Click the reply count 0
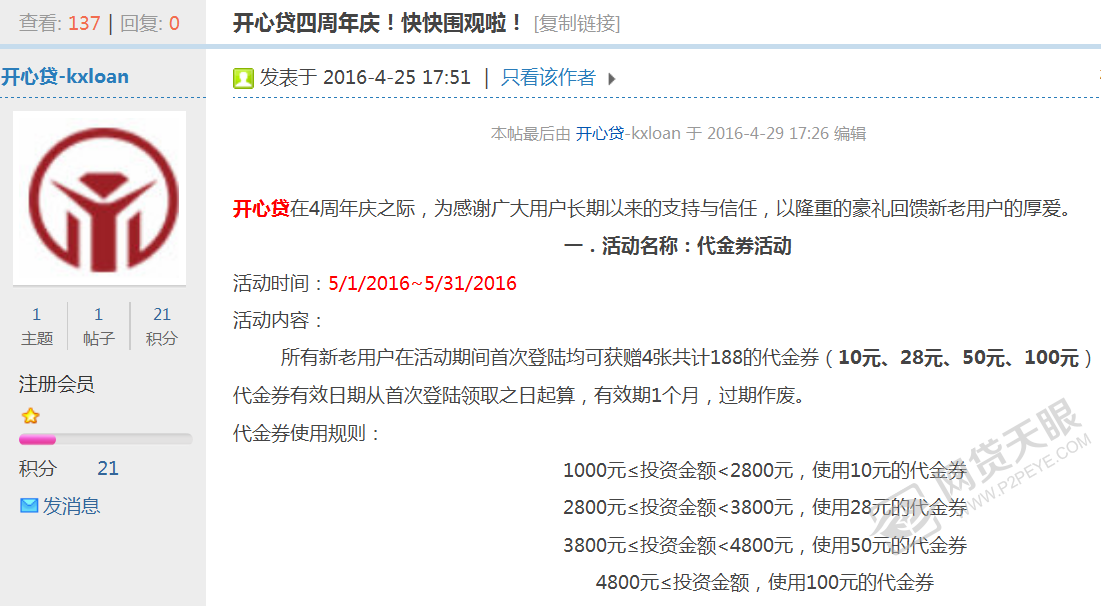 tap(174, 23)
